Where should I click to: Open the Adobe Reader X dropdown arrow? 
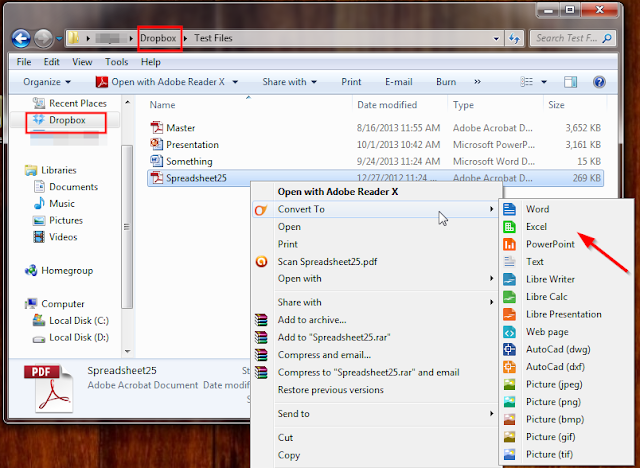(236, 82)
